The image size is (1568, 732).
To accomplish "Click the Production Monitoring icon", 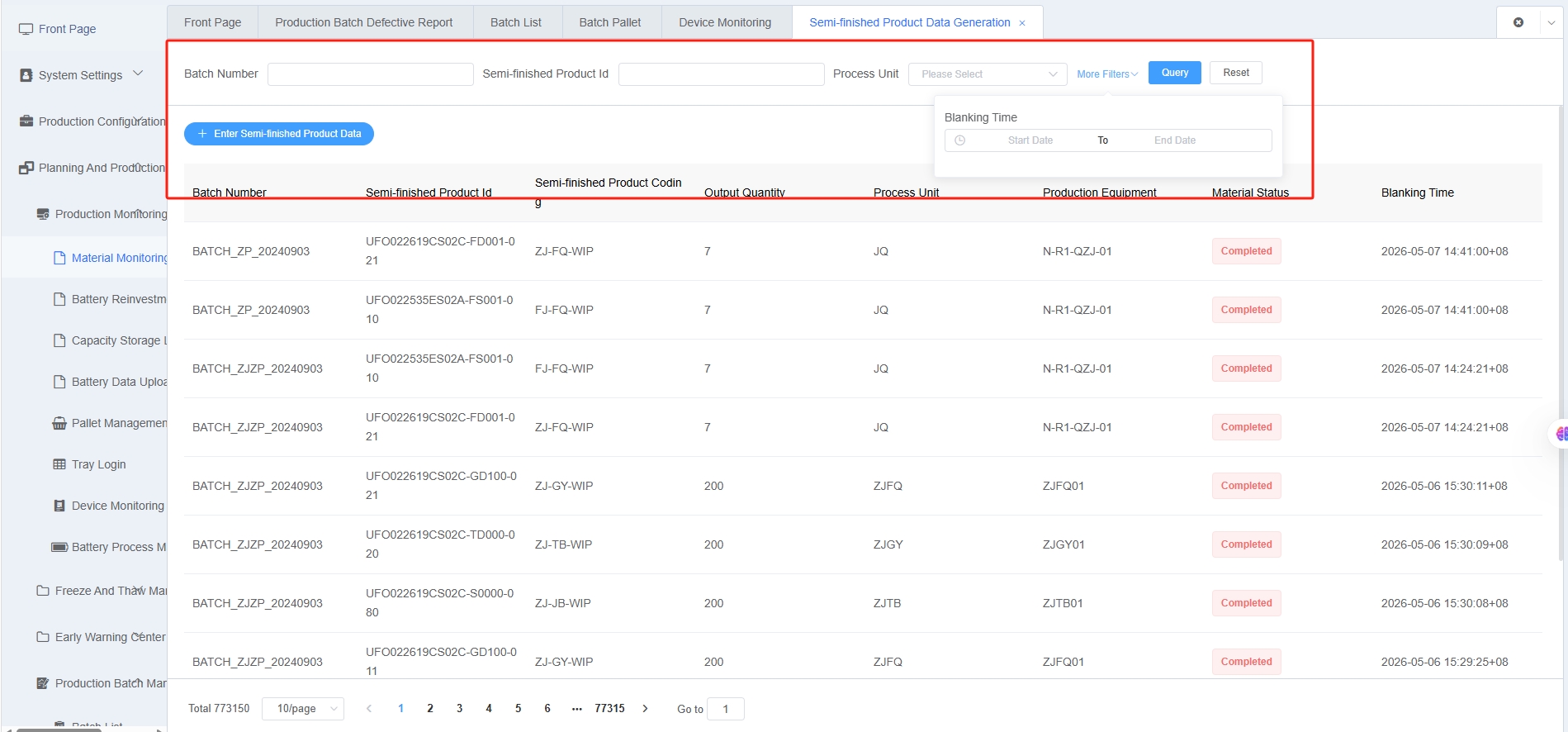I will [x=43, y=214].
